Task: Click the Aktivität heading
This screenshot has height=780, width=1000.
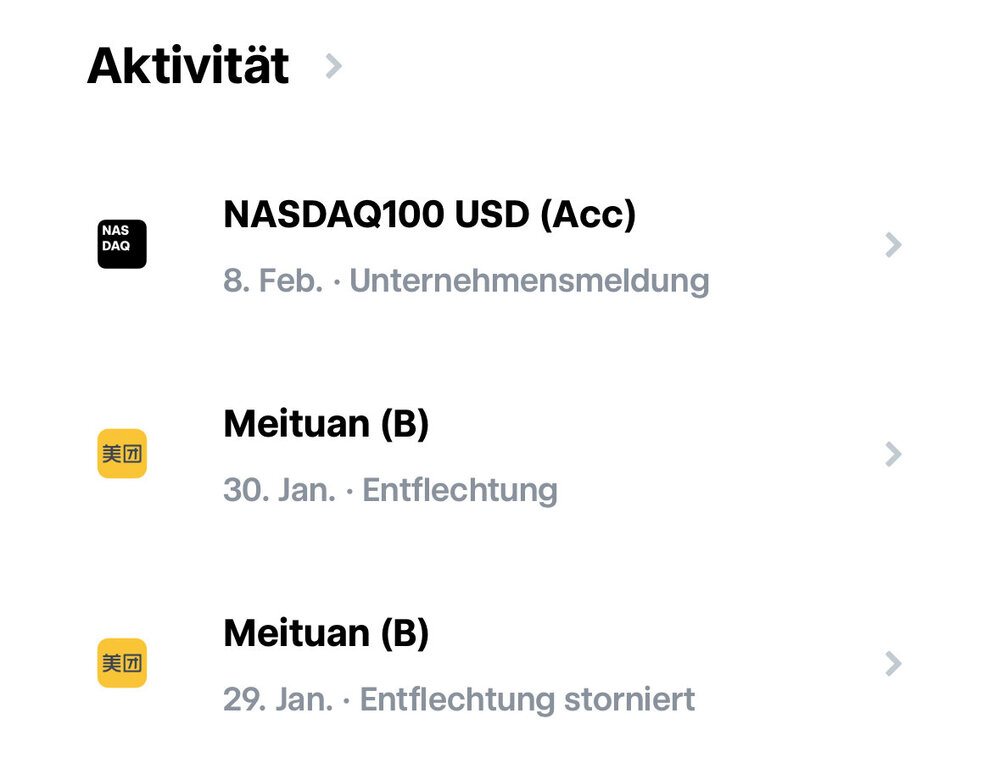Action: (x=188, y=66)
